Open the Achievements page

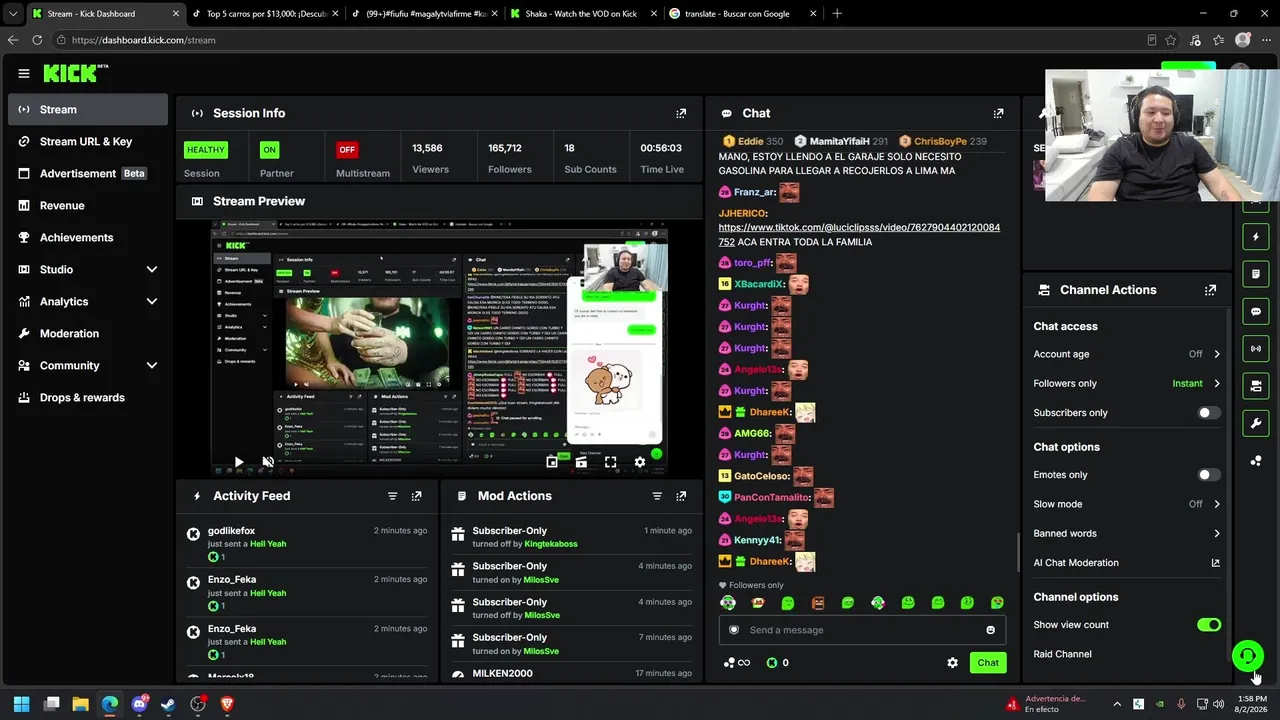click(x=88, y=238)
